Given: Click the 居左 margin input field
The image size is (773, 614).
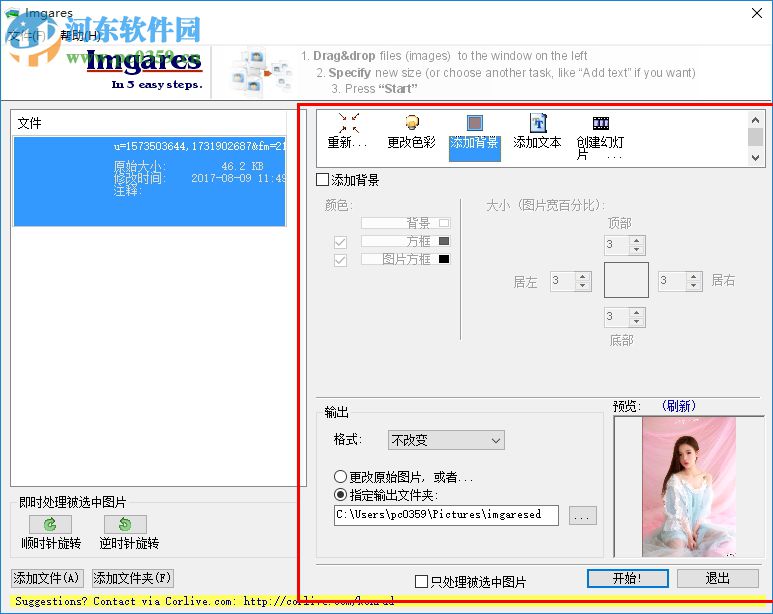Looking at the screenshot, I should 563,281.
